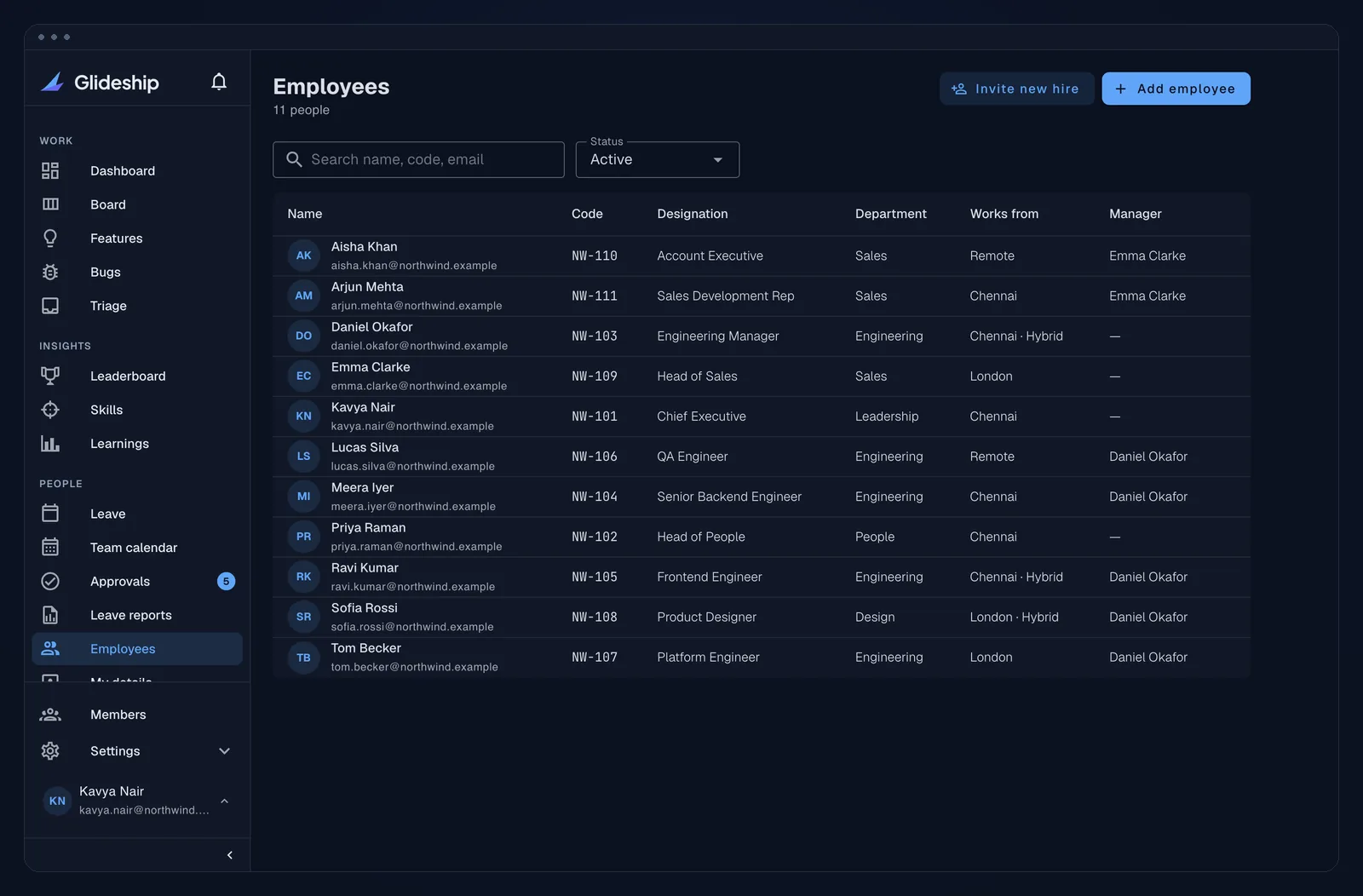Image resolution: width=1363 pixels, height=896 pixels.
Task: Open the Approvals page label
Action: (x=120, y=582)
